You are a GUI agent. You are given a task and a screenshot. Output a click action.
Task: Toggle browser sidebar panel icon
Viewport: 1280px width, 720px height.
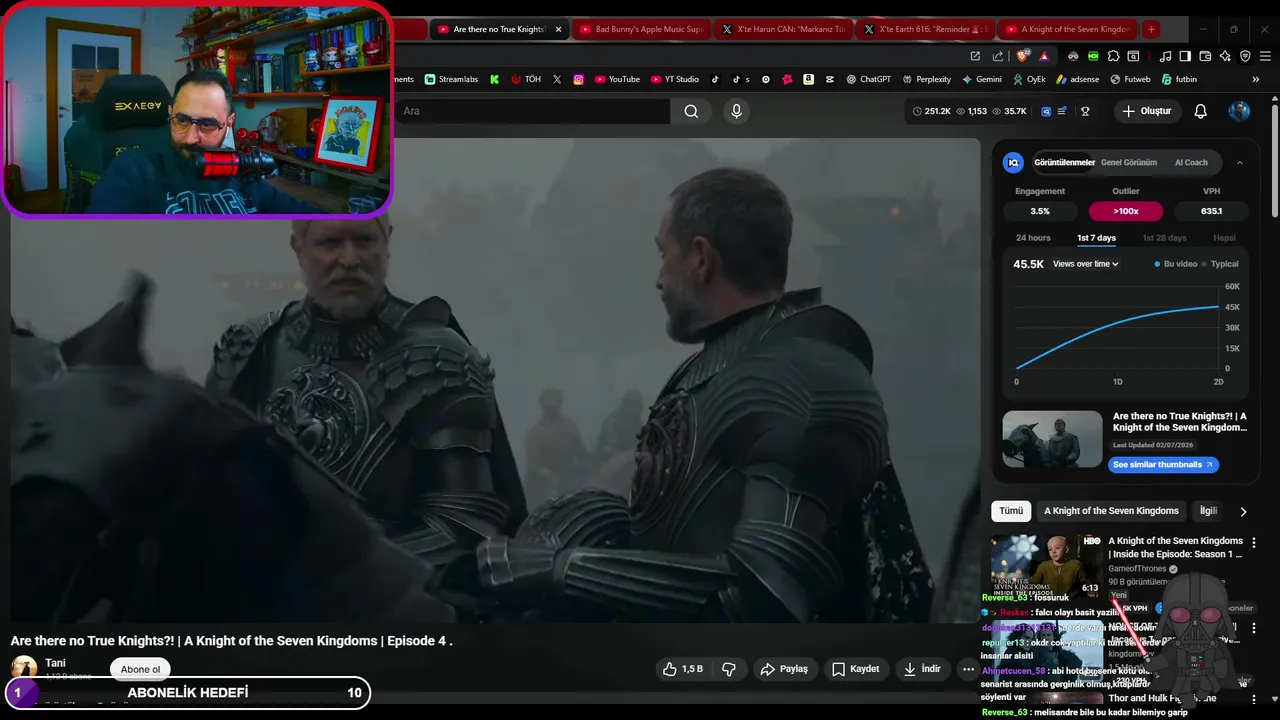(x=1185, y=56)
